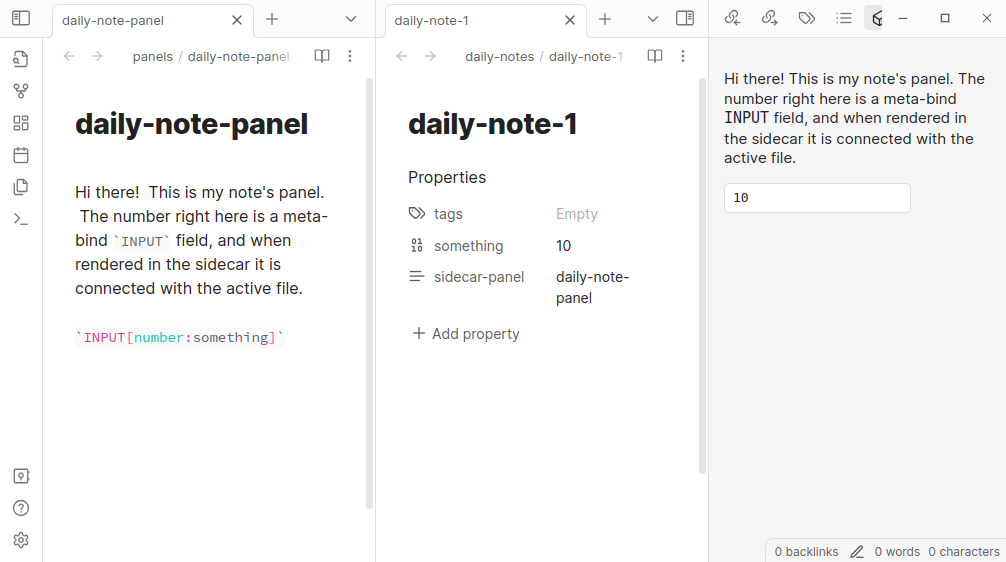Open today's daily note calendar icon
Screen dimensions: 1006x562
tap(21, 155)
